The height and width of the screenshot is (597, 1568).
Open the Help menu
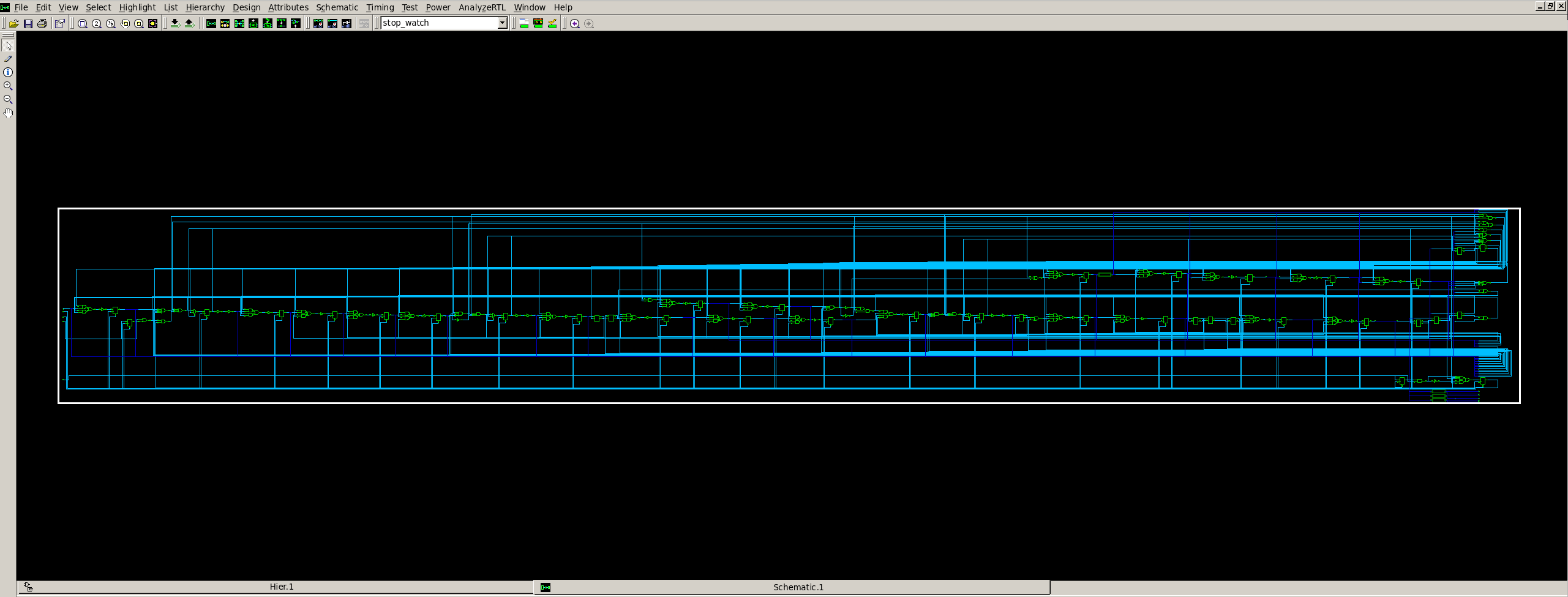pyautogui.click(x=563, y=7)
